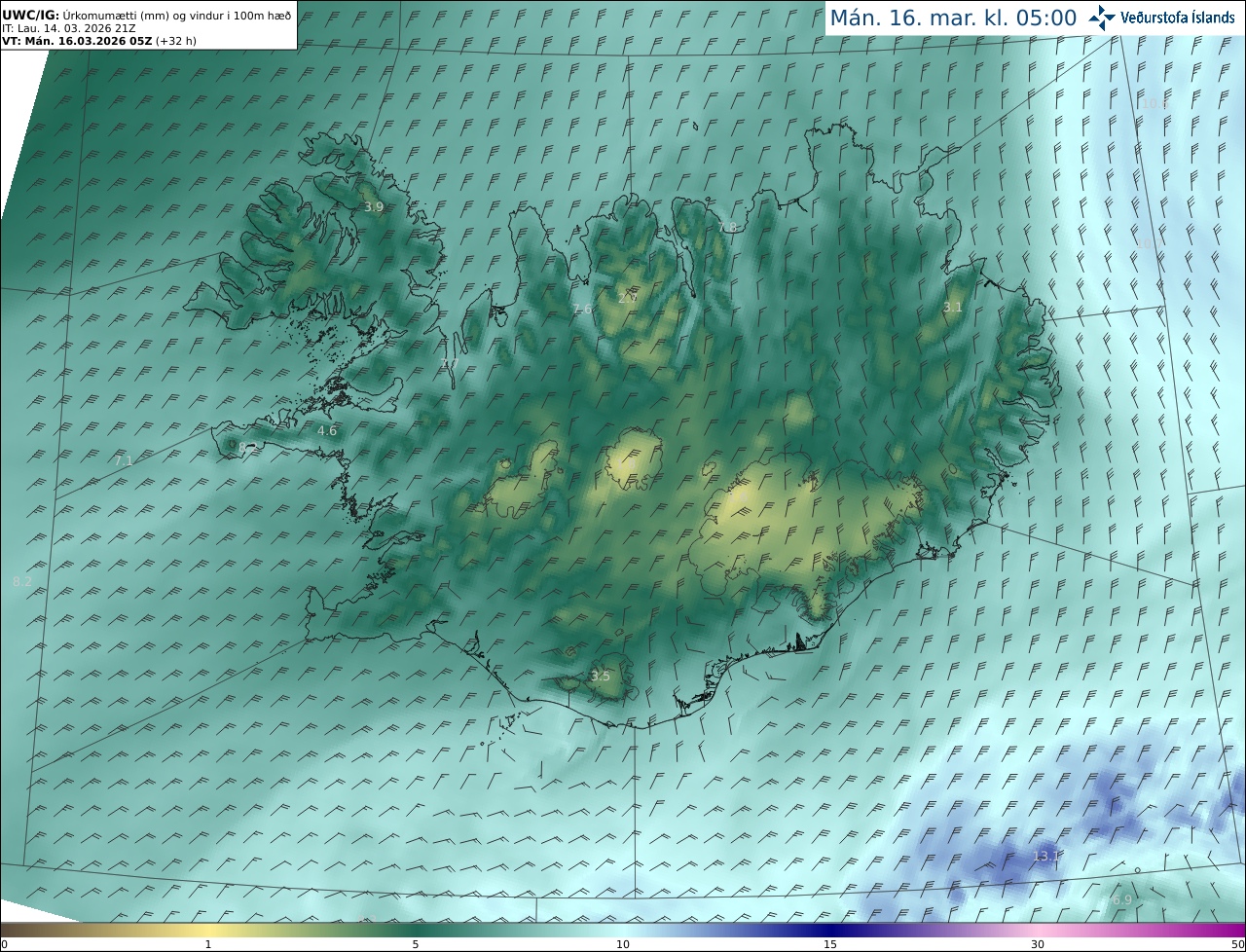This screenshot has width=1246, height=952.
Task: Click the 7.1 value west of Iceland
Action: click(124, 460)
